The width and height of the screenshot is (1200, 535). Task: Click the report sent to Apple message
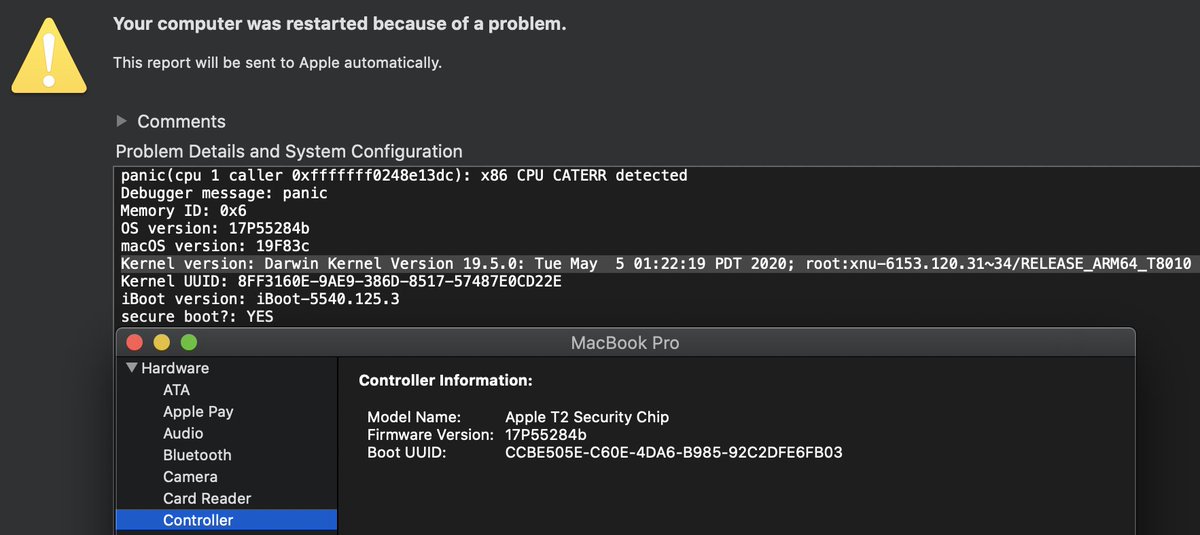[x=277, y=63]
